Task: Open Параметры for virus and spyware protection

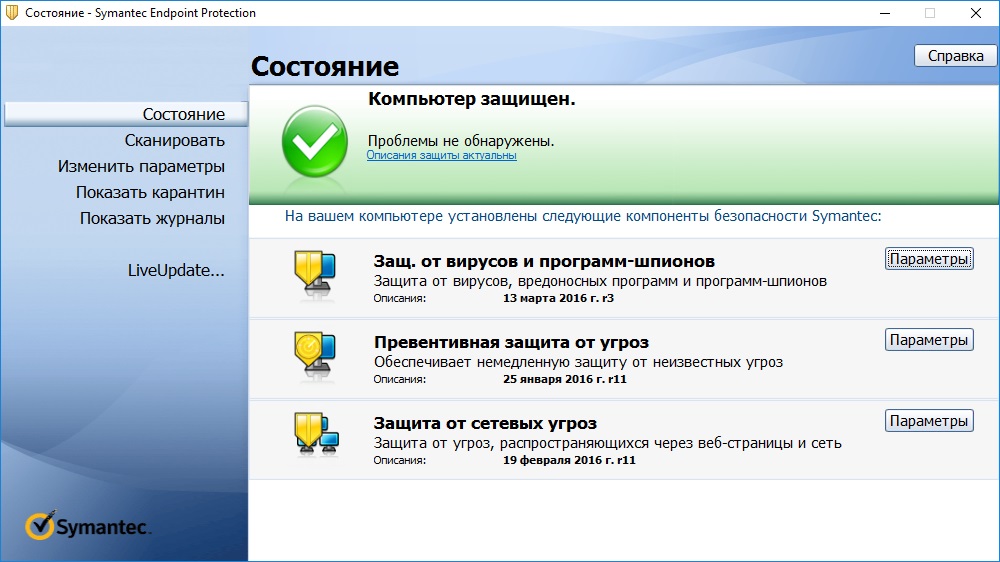Action: [929, 259]
